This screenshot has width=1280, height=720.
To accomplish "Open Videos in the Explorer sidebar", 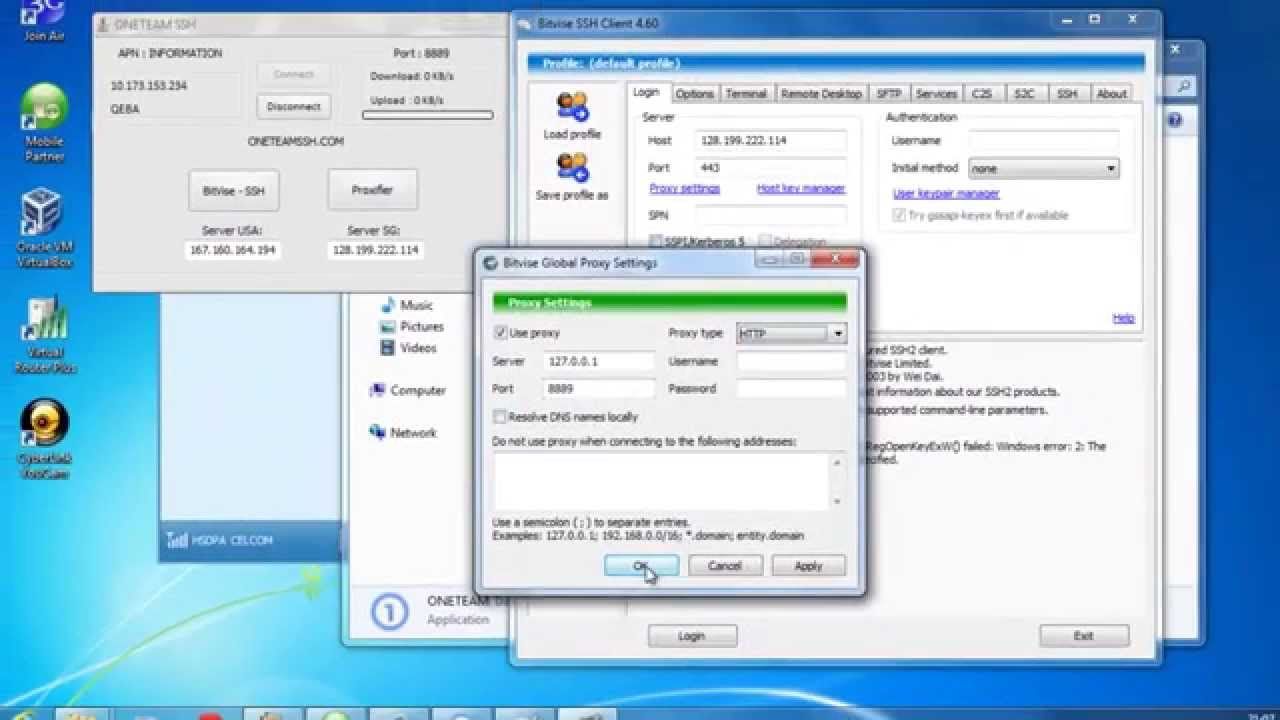I will [408, 348].
